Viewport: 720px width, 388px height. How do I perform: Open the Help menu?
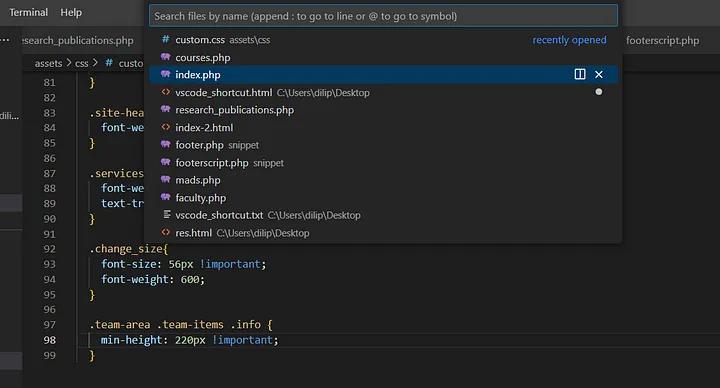(71, 12)
